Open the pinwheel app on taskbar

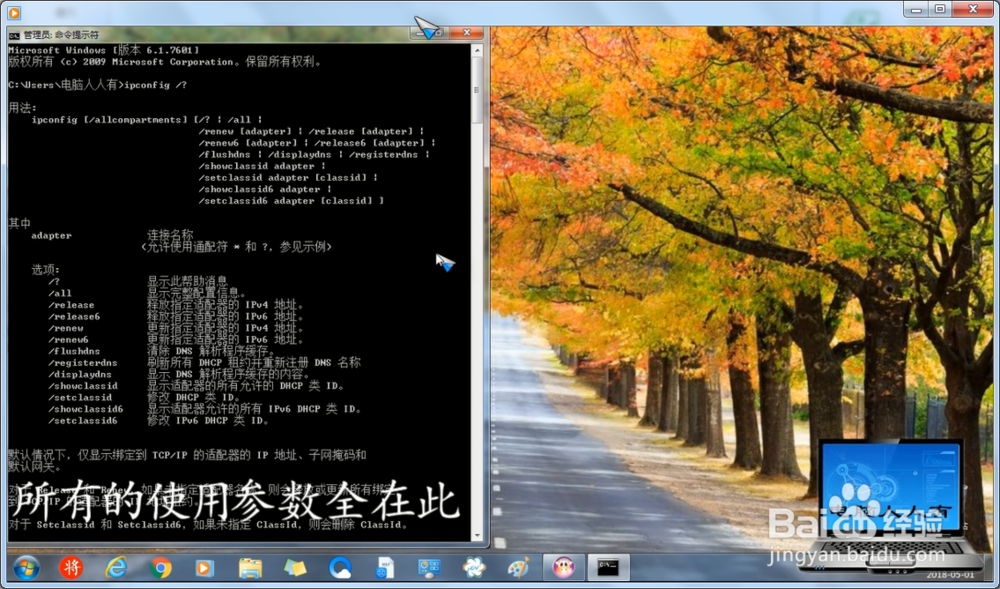click(474, 567)
